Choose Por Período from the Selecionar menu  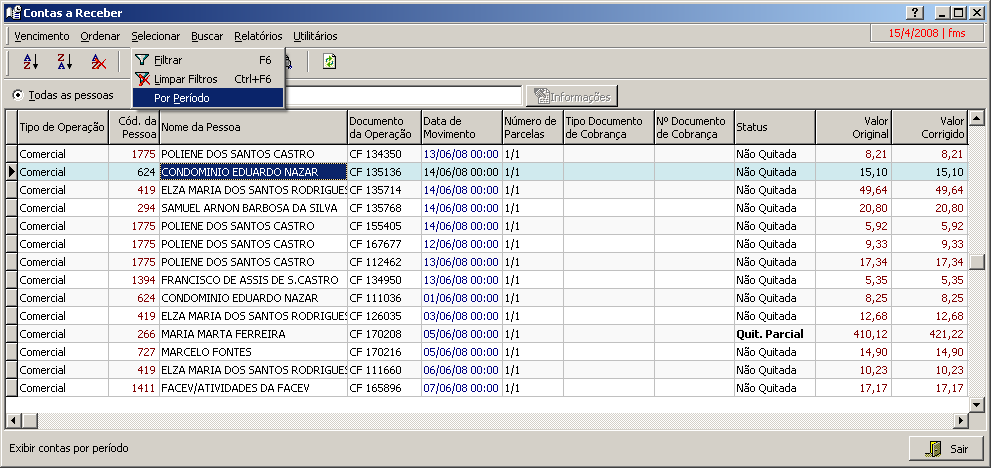(x=208, y=98)
